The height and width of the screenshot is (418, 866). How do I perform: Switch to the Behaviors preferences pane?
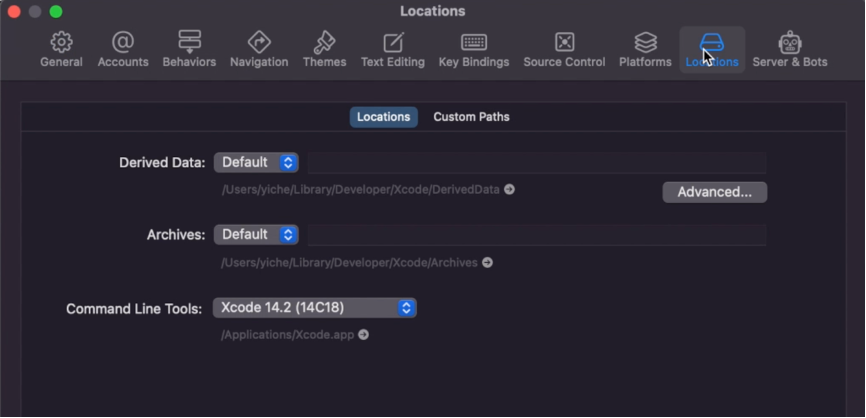pyautogui.click(x=189, y=50)
